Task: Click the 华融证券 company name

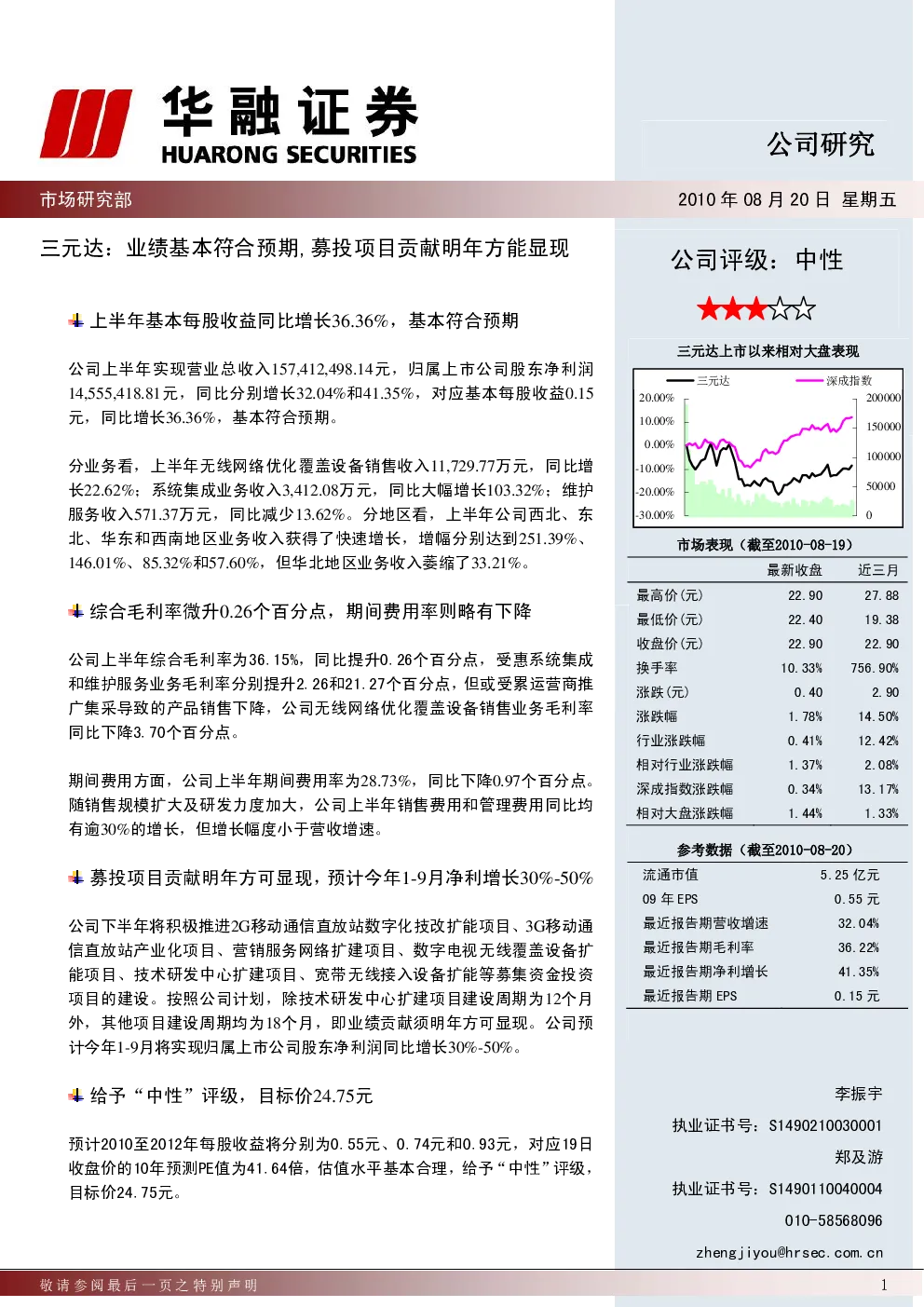Action: click(290, 112)
